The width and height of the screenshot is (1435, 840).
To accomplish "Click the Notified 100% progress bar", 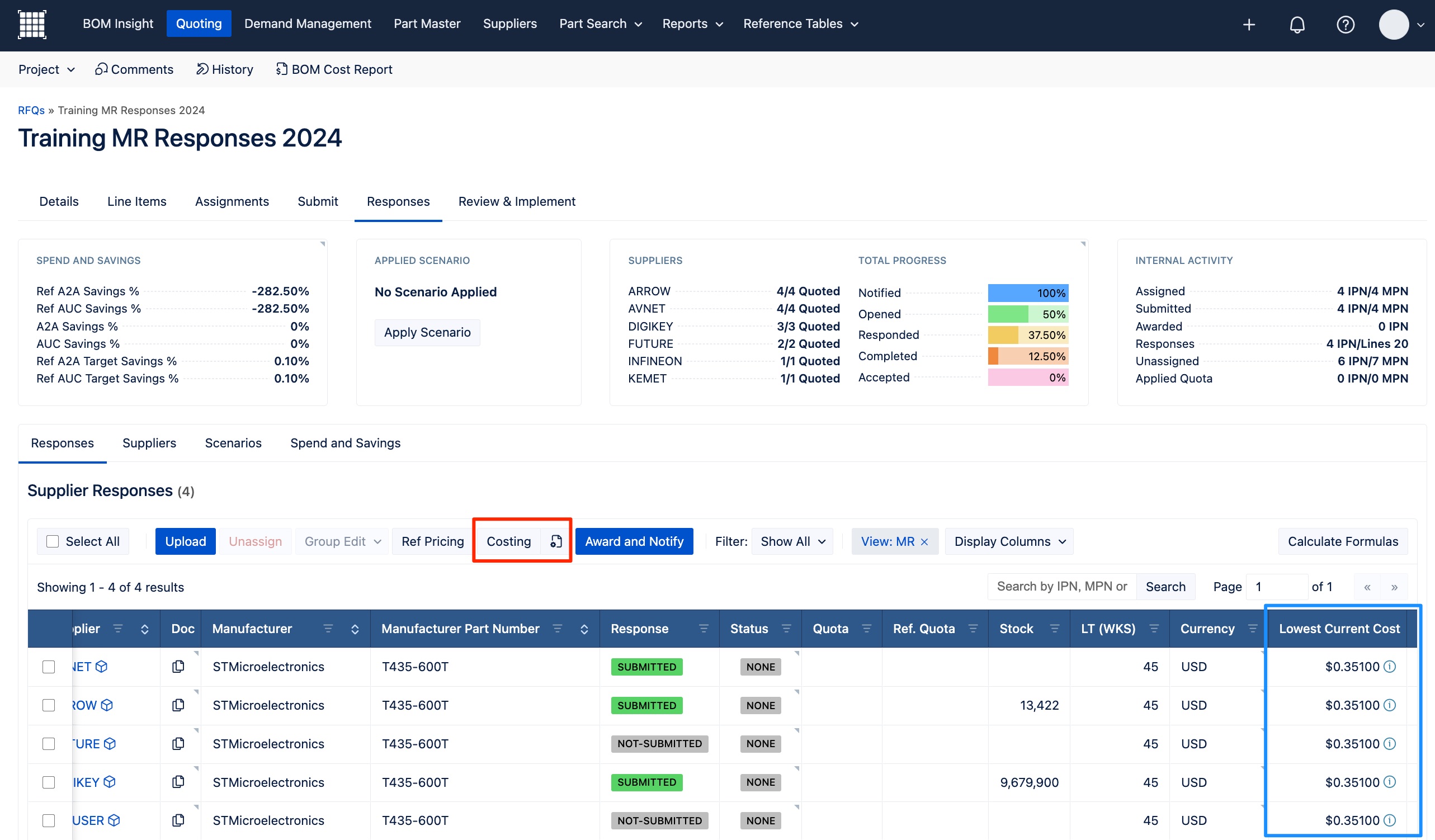I will coord(1028,292).
